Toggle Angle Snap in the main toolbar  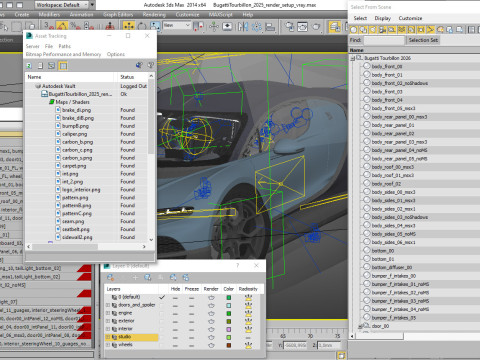pos(62,26)
